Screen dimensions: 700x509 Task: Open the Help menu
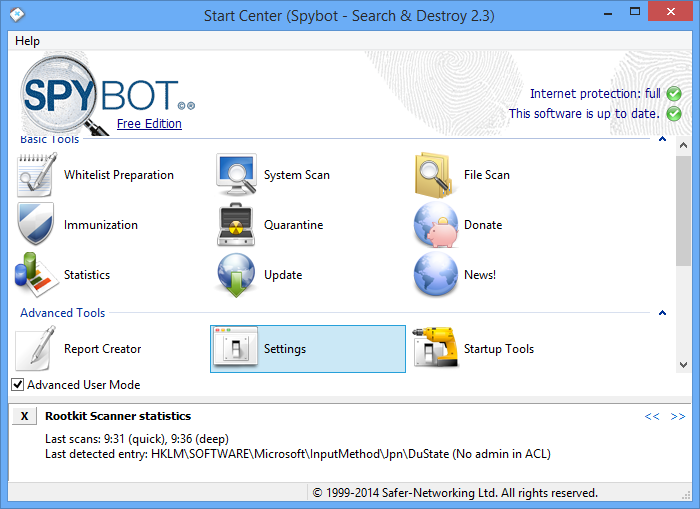[x=27, y=41]
